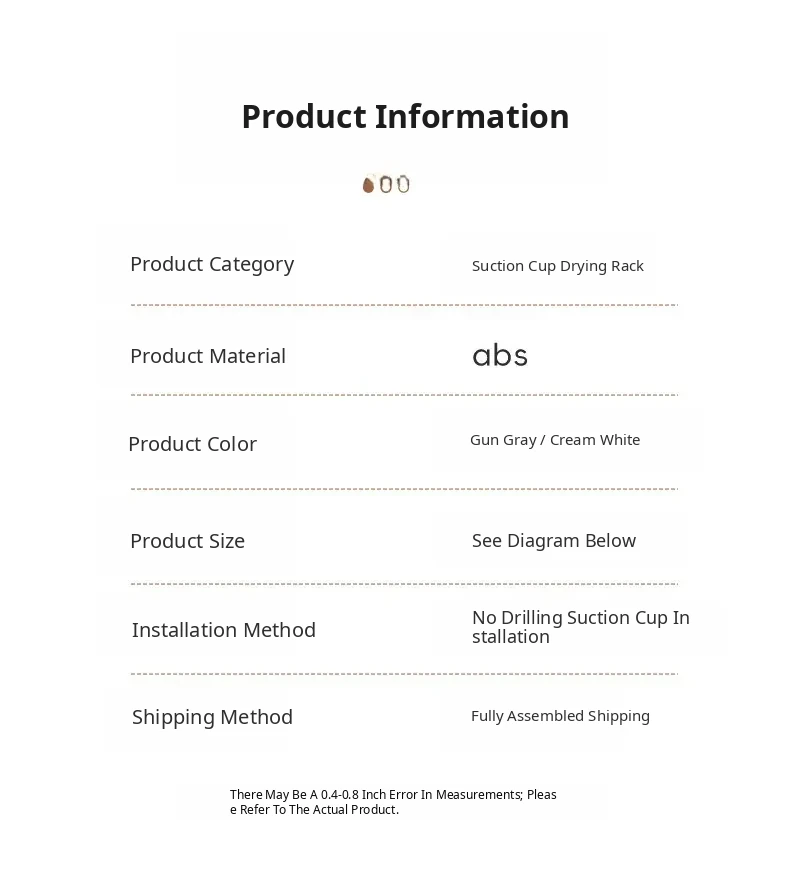Select the Product Color label
Screen dimensions: 790x879
tap(192, 444)
